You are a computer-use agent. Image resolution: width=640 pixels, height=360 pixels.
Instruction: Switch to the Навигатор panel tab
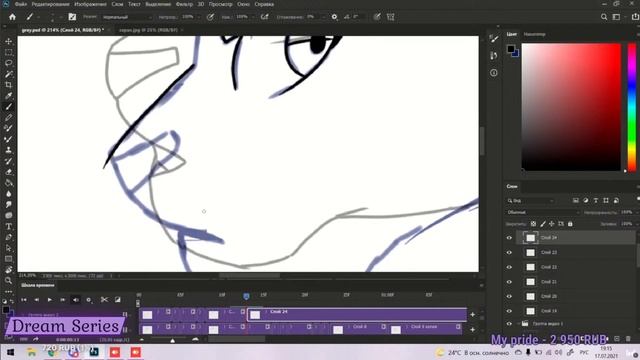[x=534, y=34]
